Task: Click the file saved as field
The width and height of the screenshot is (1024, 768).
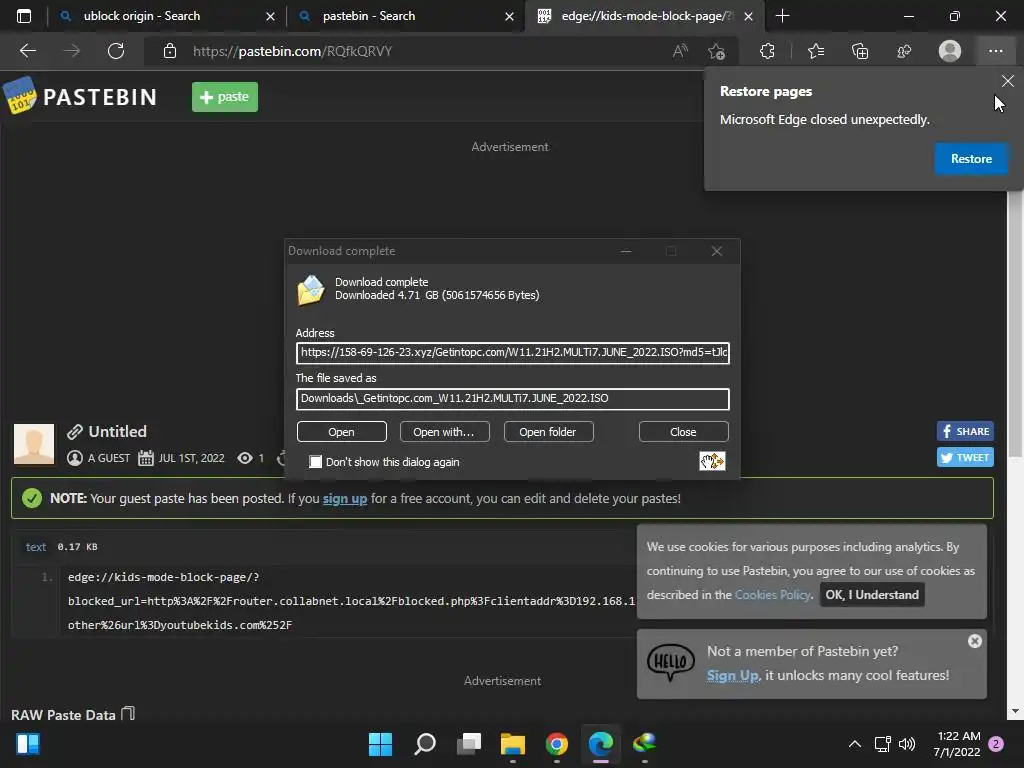Action: (513, 398)
